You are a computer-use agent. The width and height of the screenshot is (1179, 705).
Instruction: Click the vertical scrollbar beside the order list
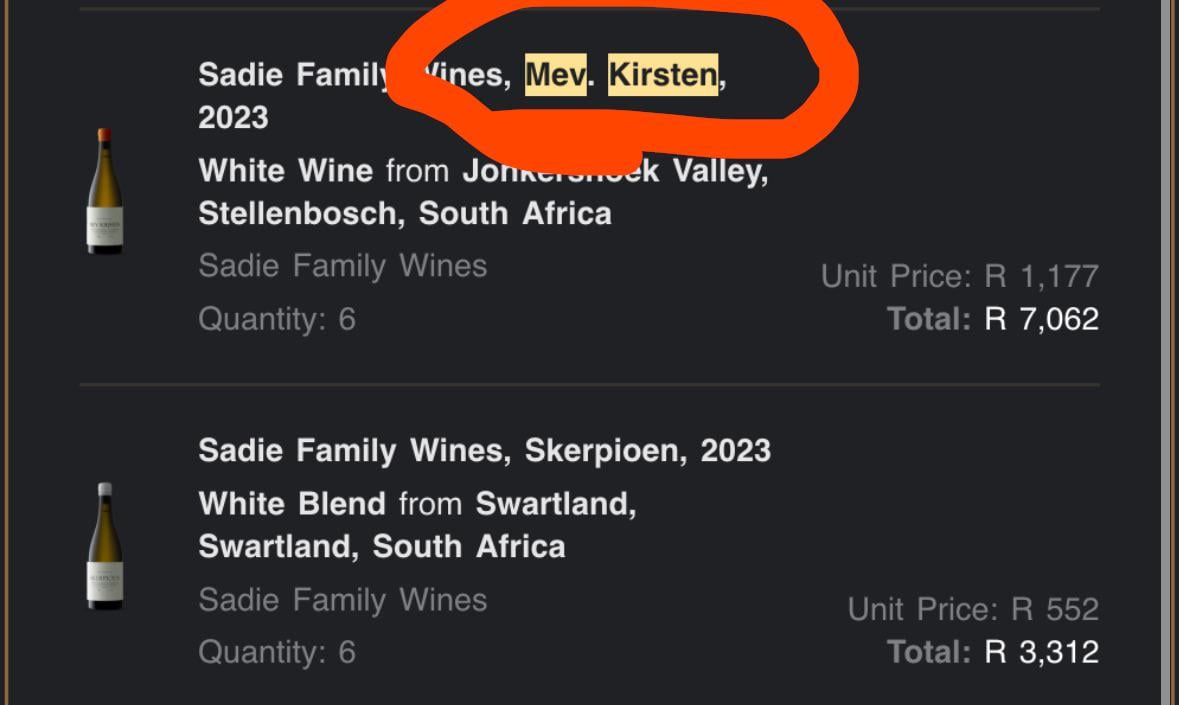click(1169, 350)
